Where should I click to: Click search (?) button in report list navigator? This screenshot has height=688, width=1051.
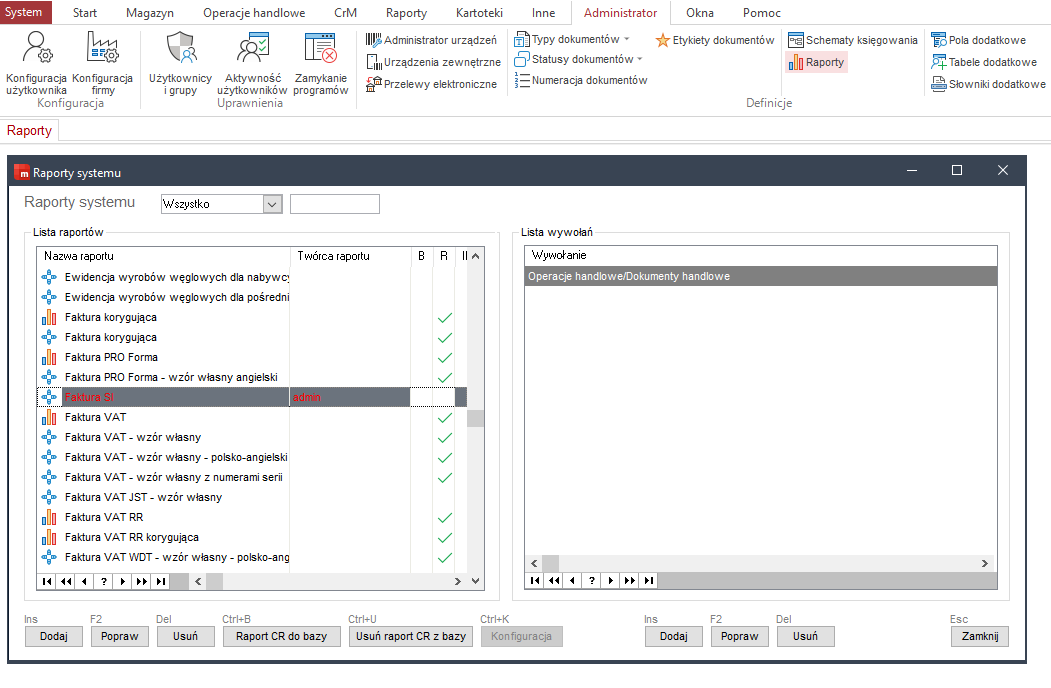point(104,581)
